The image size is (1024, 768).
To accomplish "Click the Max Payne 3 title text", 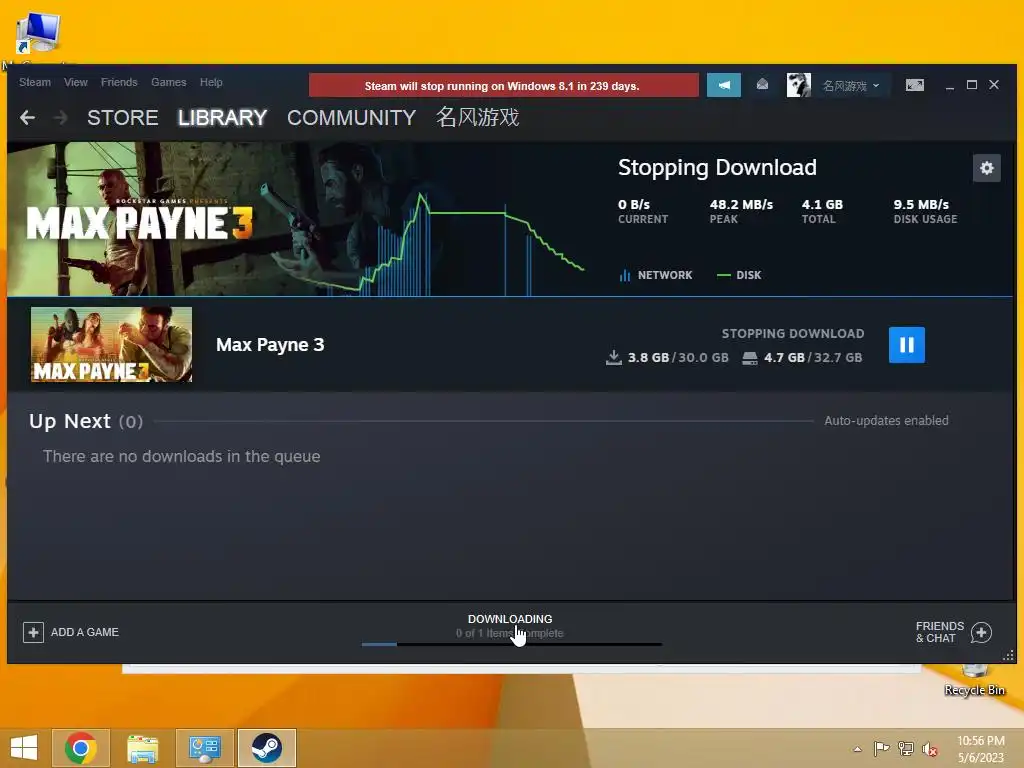I will (x=270, y=345).
